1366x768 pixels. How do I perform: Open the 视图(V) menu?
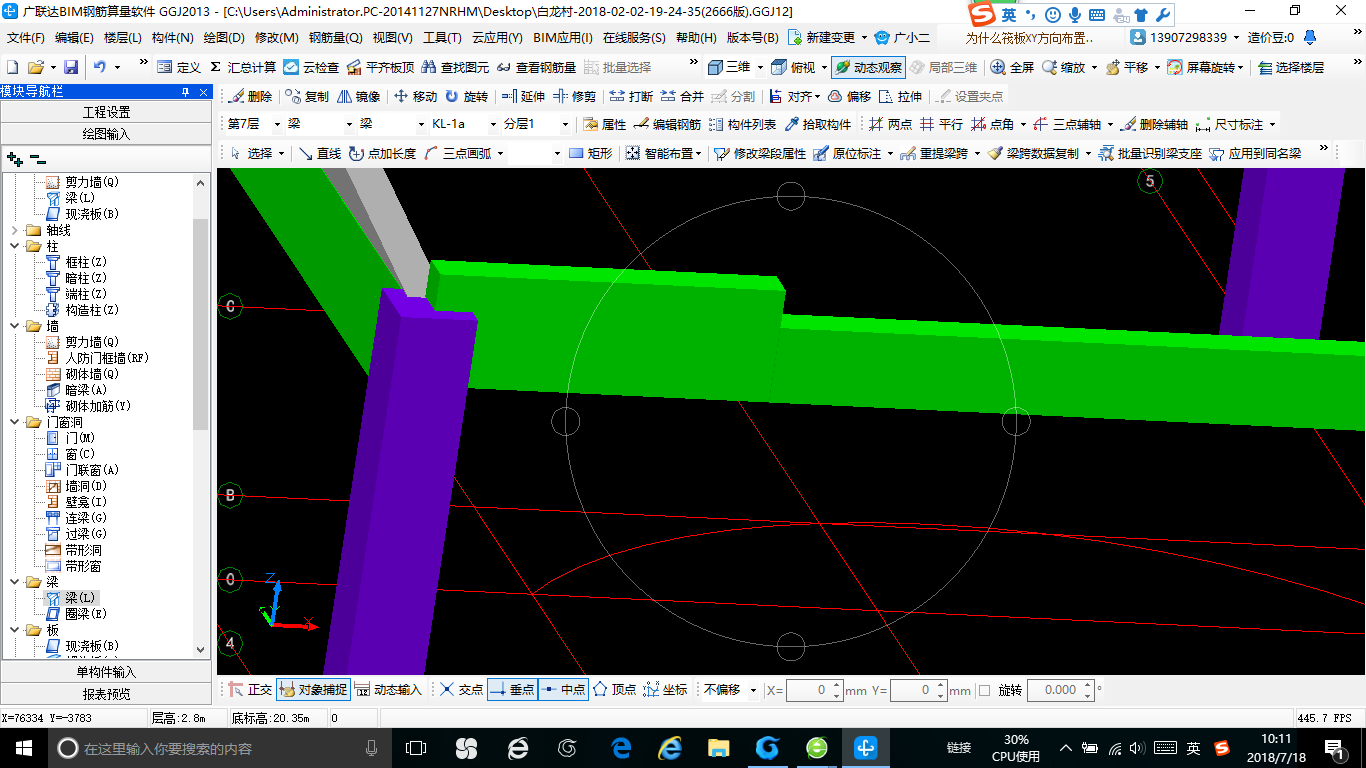pyautogui.click(x=392, y=38)
